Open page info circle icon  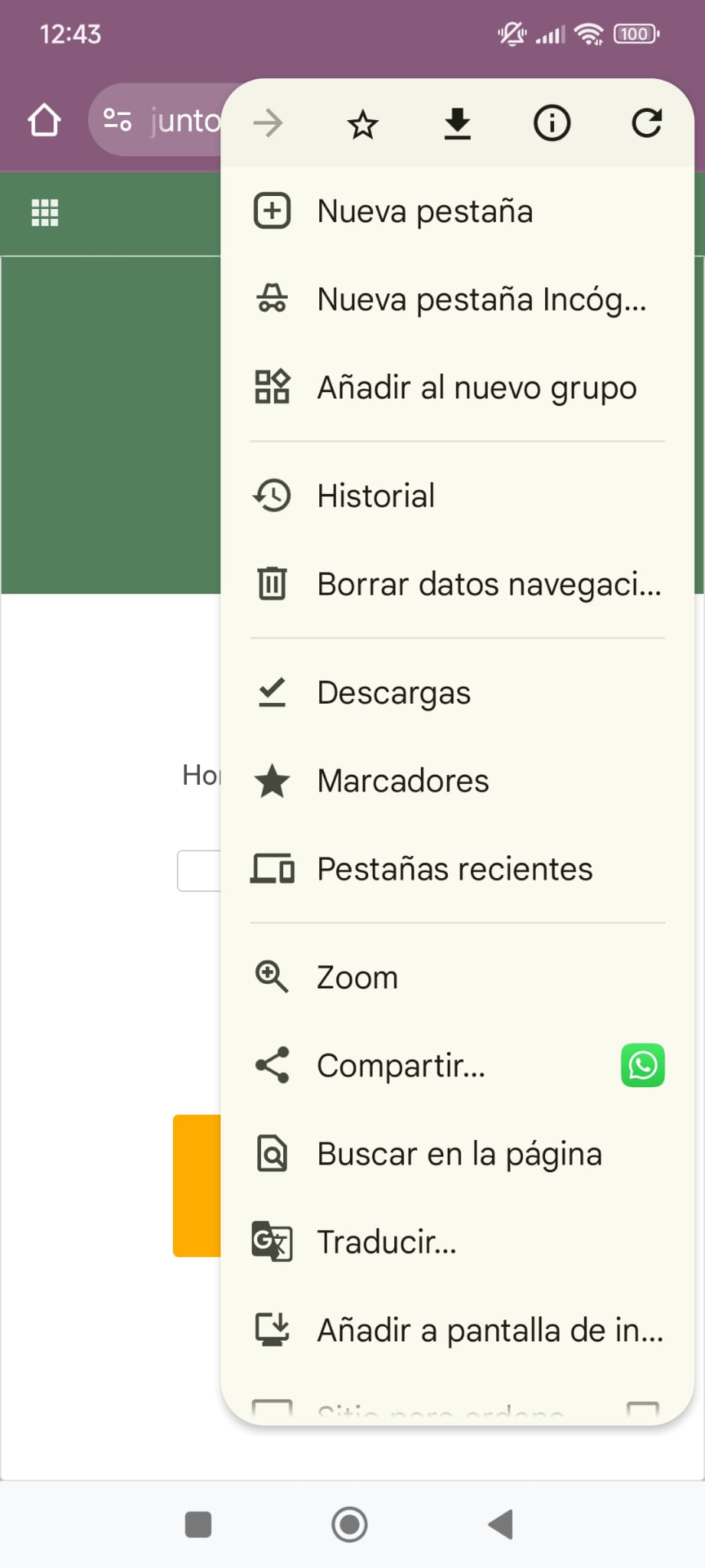552,124
